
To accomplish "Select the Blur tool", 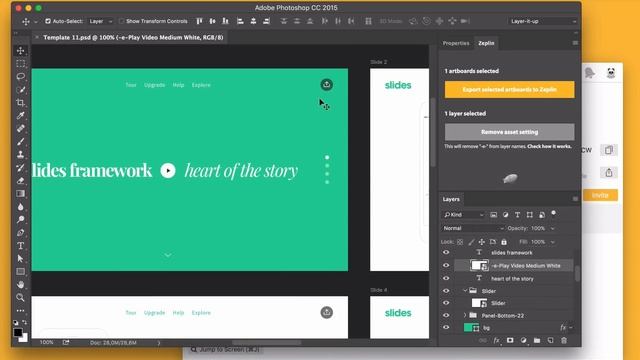I will tap(20, 207).
